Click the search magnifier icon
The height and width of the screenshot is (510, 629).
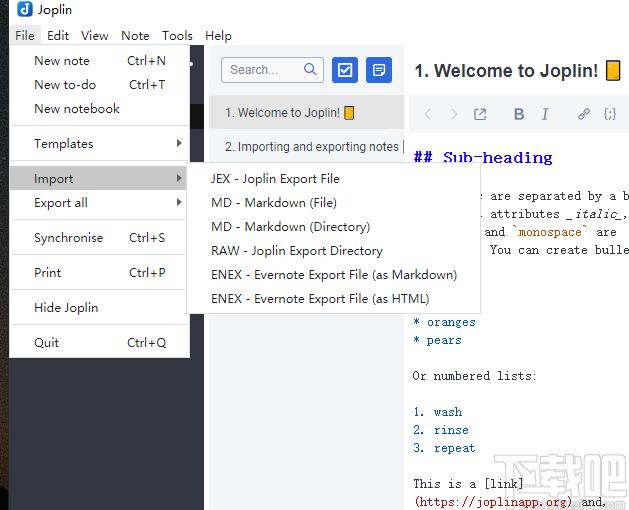(310, 69)
